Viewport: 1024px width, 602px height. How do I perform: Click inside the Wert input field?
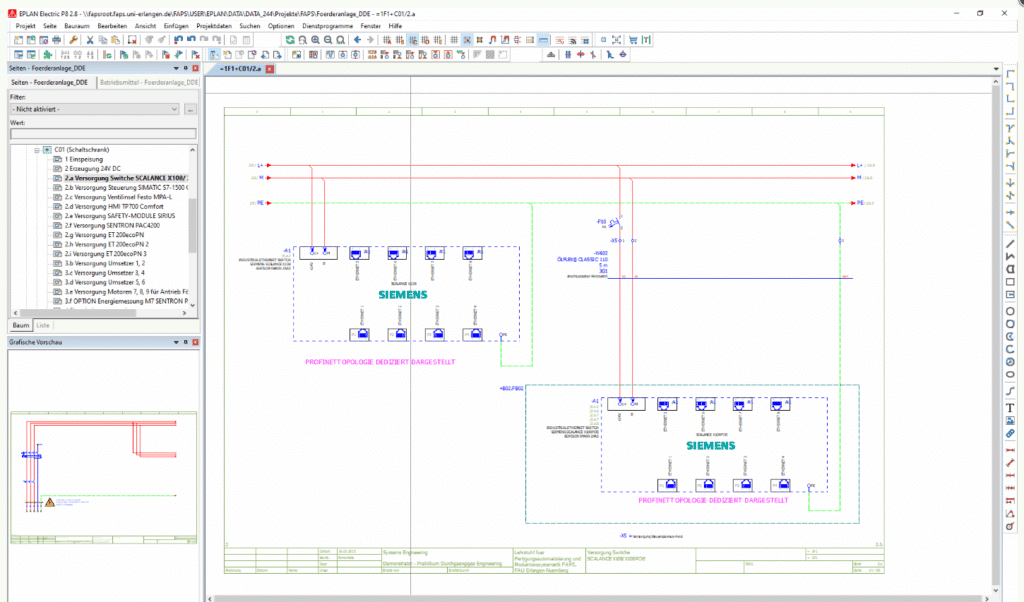98,133
